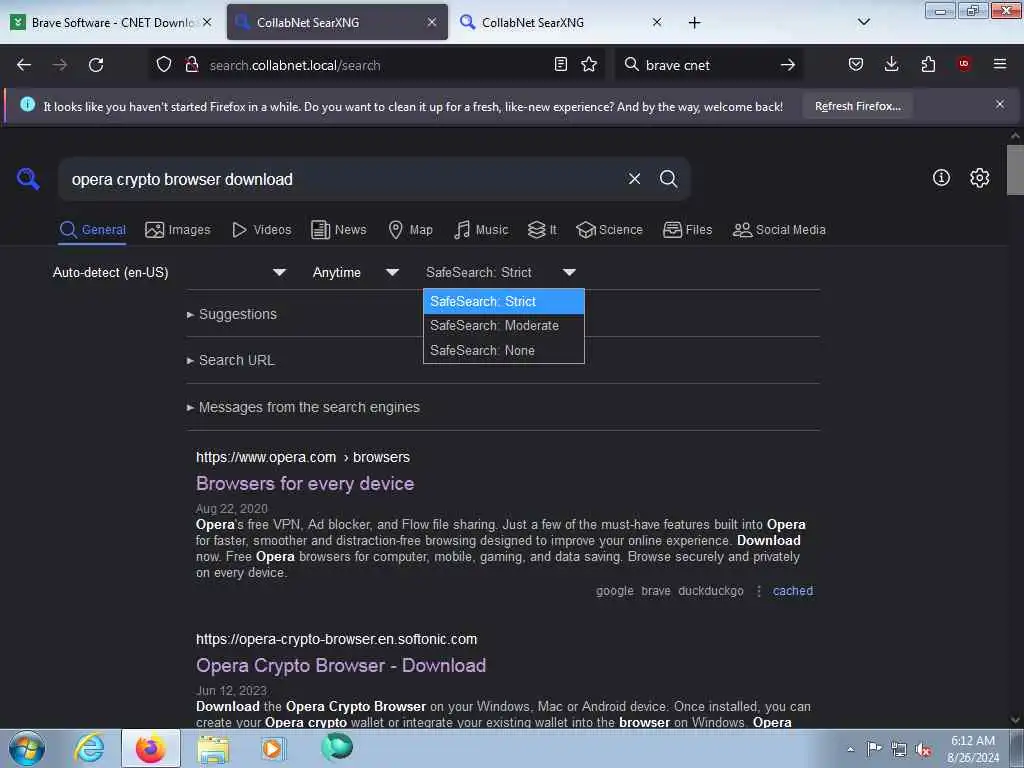Screen dimensions: 1024x768
Task: Open Opera Crypto Browser - Download result
Action: pyautogui.click(x=341, y=666)
